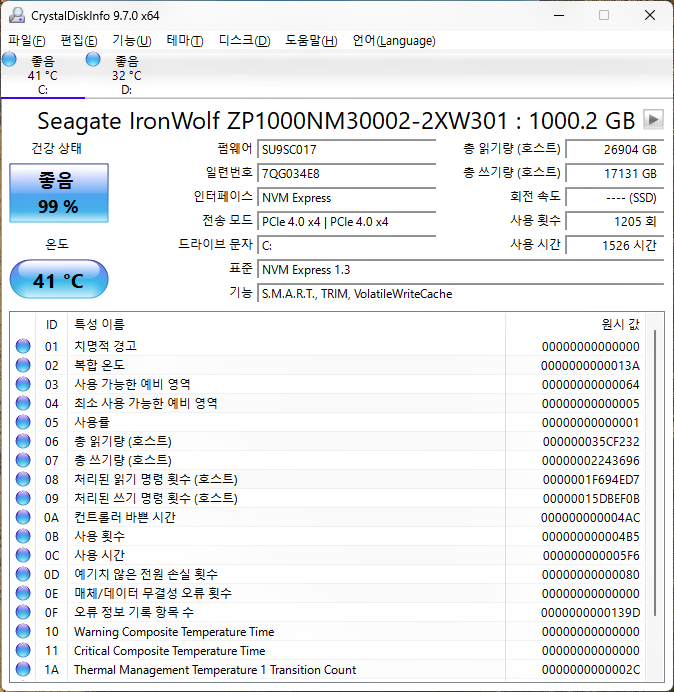This screenshot has width=674, height=692.
Task: Click status circle of 0B 사용 횟수
Action: pyautogui.click(x=23, y=536)
